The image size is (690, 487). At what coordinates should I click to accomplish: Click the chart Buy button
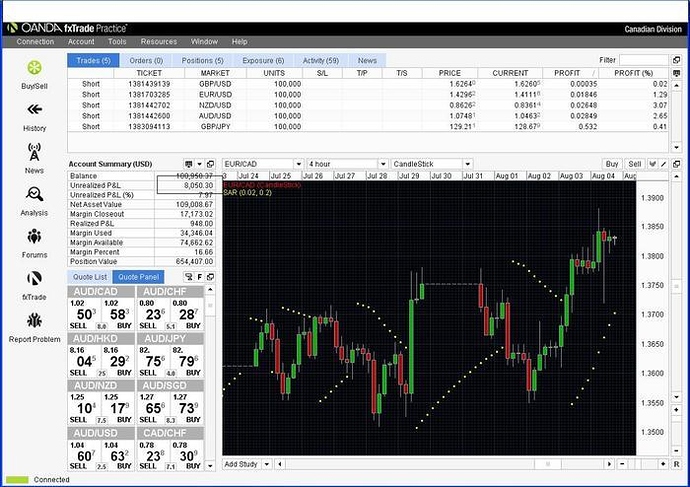point(612,164)
